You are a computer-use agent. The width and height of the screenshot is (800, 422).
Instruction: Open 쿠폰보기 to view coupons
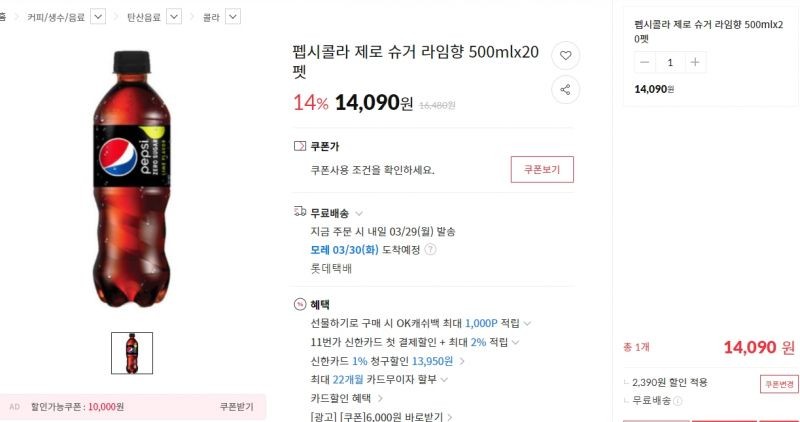click(542, 169)
